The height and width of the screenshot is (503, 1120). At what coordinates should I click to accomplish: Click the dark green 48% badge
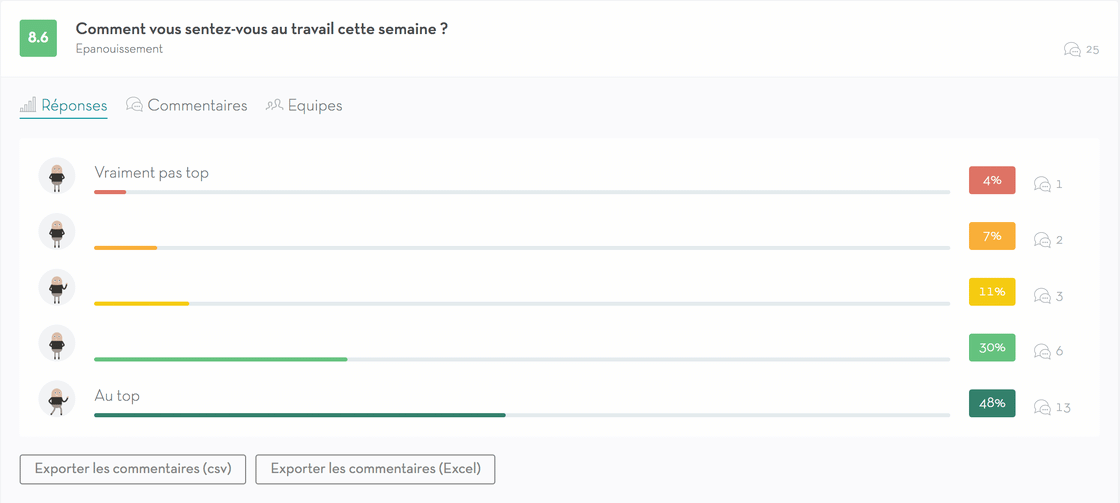(x=992, y=403)
